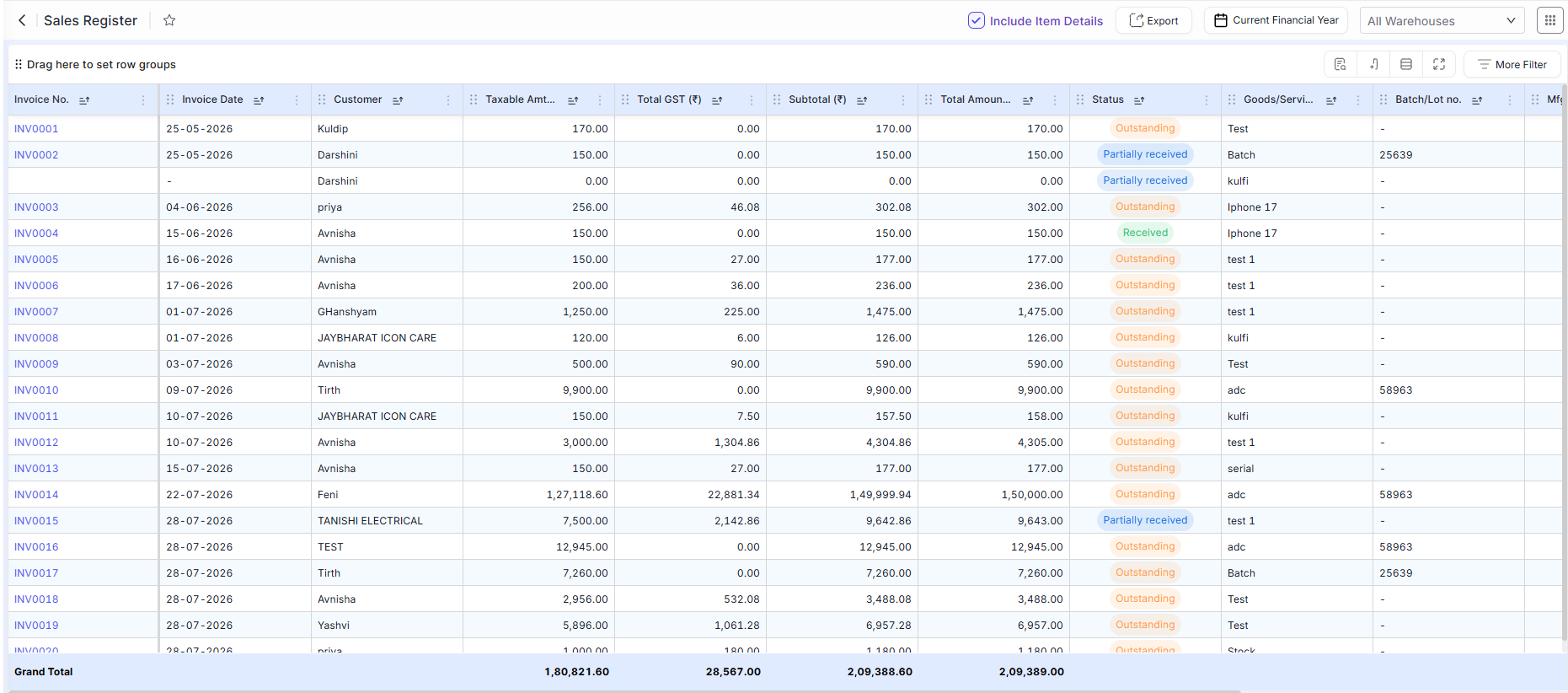Go back using the back arrow
The width and height of the screenshot is (1568, 693).
(22, 20)
